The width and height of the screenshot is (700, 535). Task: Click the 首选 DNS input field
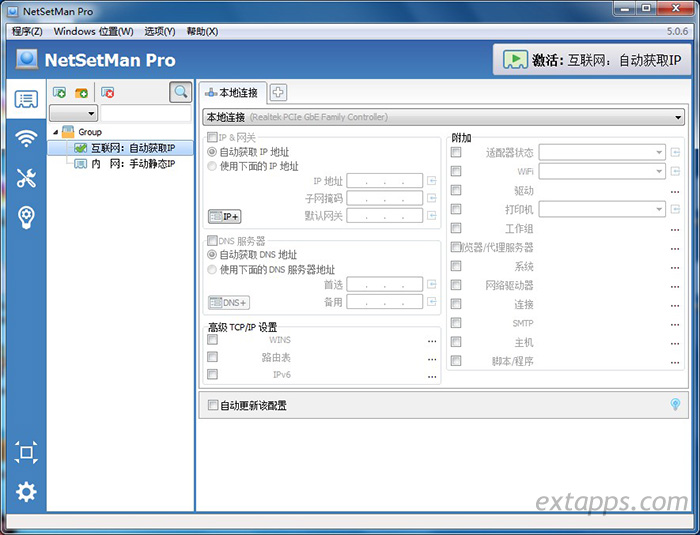385,284
